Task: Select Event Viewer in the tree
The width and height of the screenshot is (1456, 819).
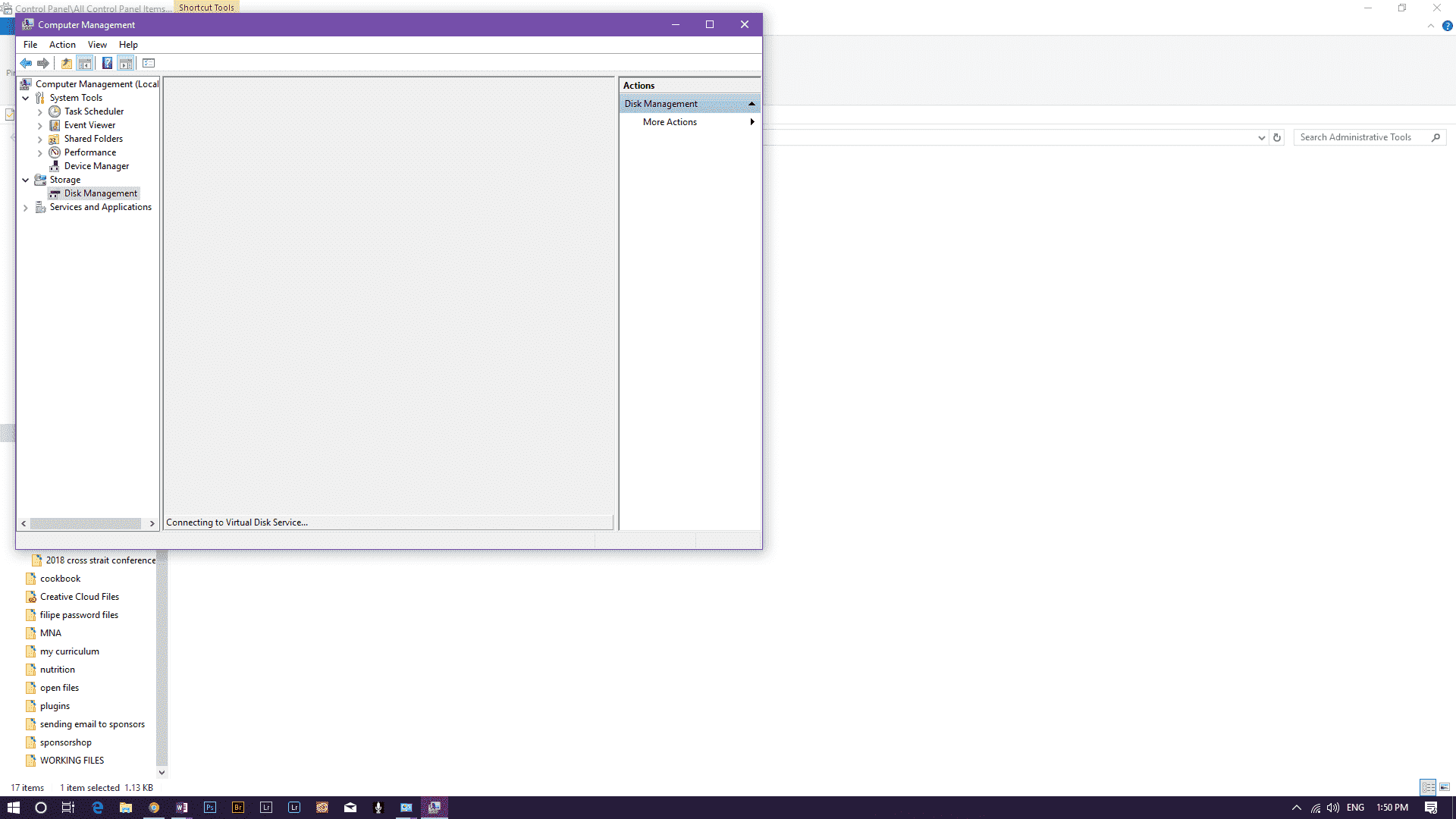Action: pyautogui.click(x=89, y=125)
